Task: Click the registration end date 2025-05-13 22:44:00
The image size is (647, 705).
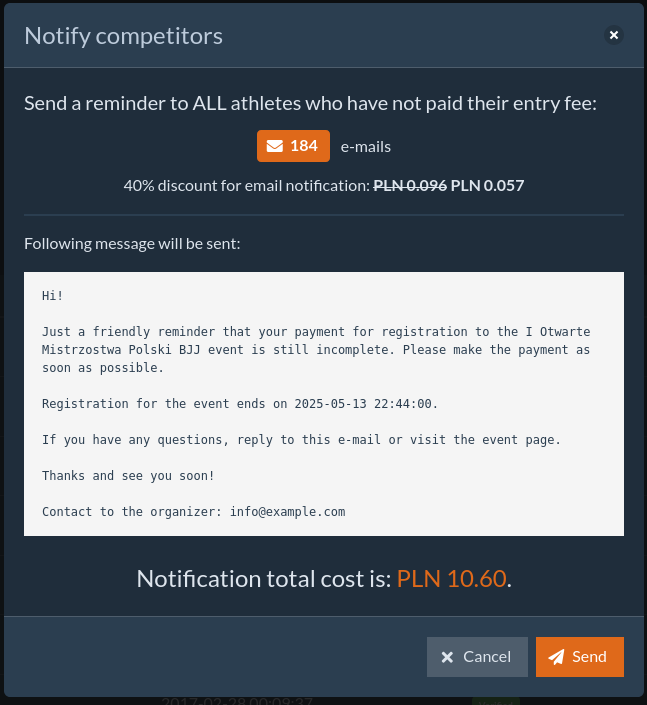Action: 364,403
